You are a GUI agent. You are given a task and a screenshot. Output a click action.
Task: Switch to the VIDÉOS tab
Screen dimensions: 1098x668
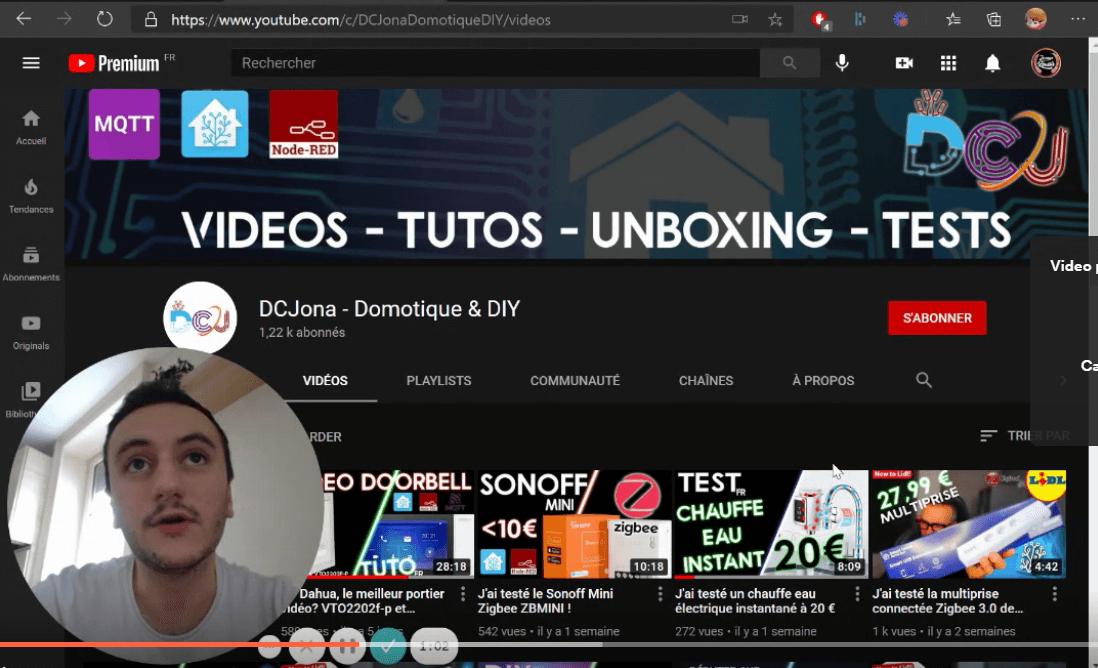pyautogui.click(x=325, y=381)
